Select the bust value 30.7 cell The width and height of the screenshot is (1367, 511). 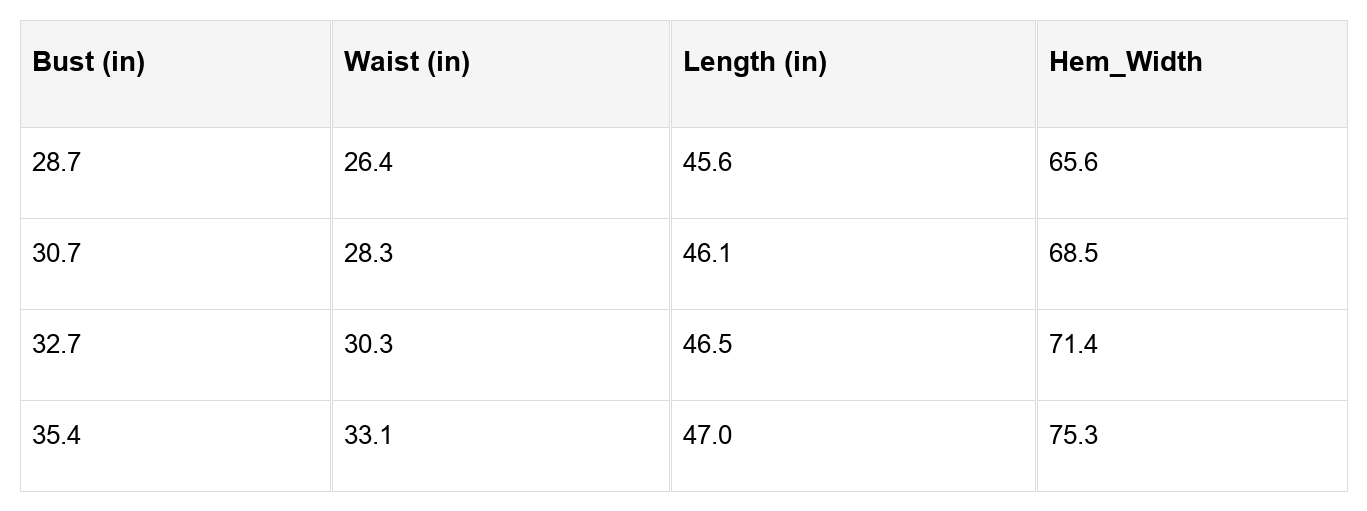(x=56, y=254)
